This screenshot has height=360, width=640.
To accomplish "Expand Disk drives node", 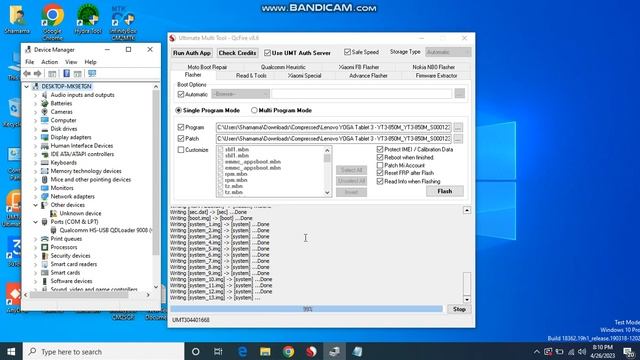I will click(x=36, y=129).
